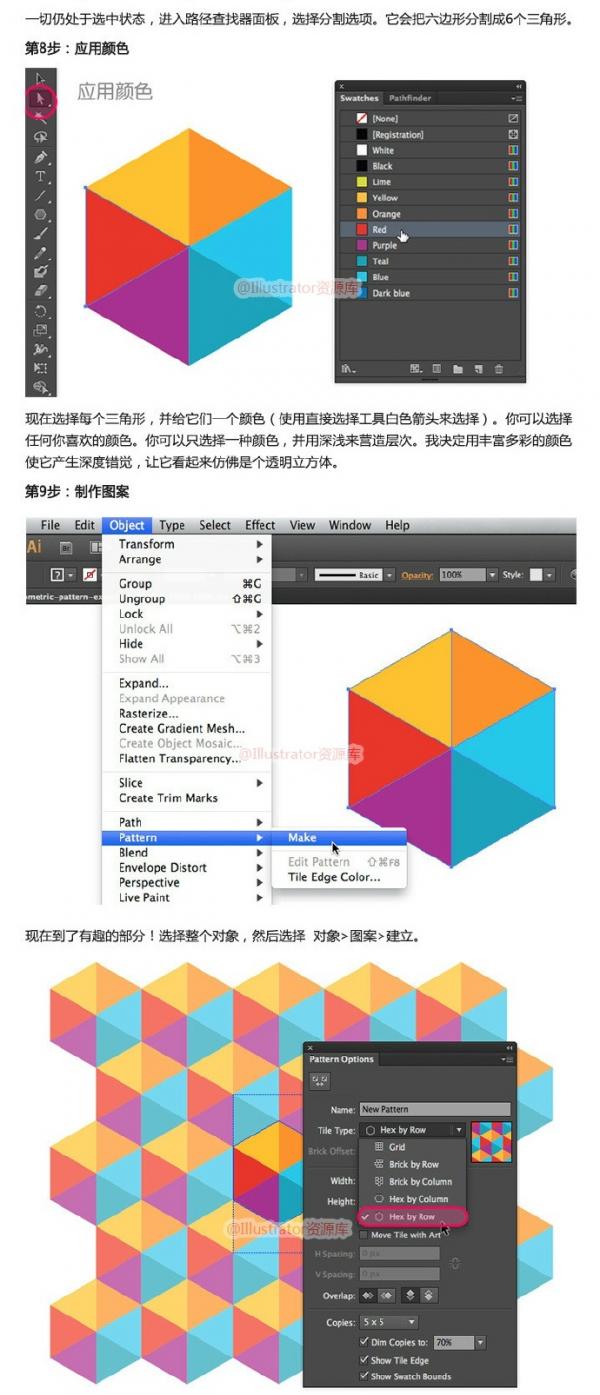Choose Make from the Pattern submenu
This screenshot has height=1395, width=600.
click(303, 838)
